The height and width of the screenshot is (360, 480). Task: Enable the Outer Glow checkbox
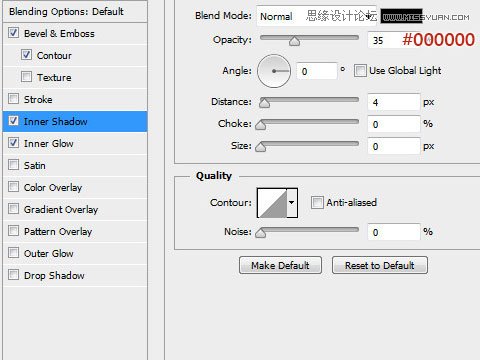[x=13, y=253]
